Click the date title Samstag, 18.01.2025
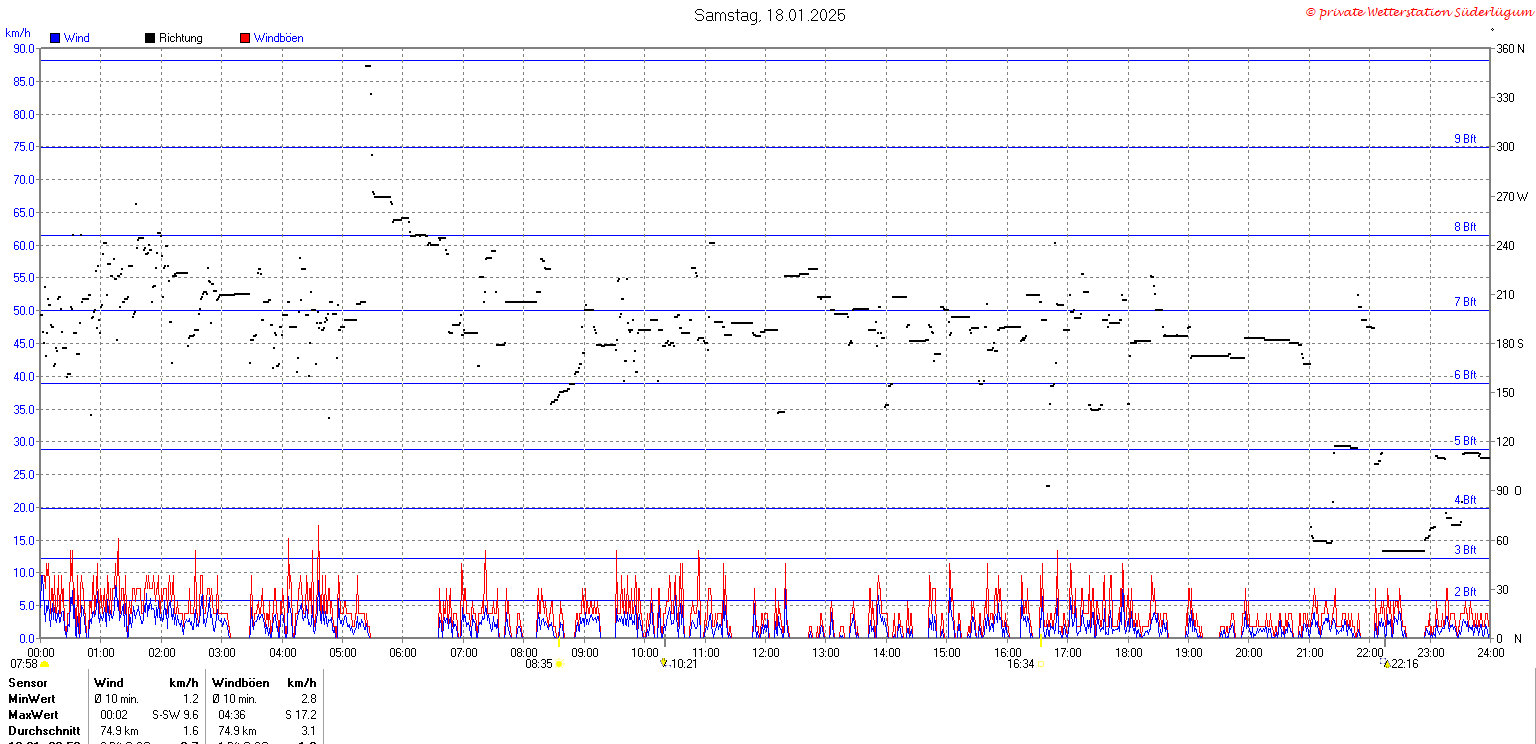1536x744 pixels. click(770, 15)
